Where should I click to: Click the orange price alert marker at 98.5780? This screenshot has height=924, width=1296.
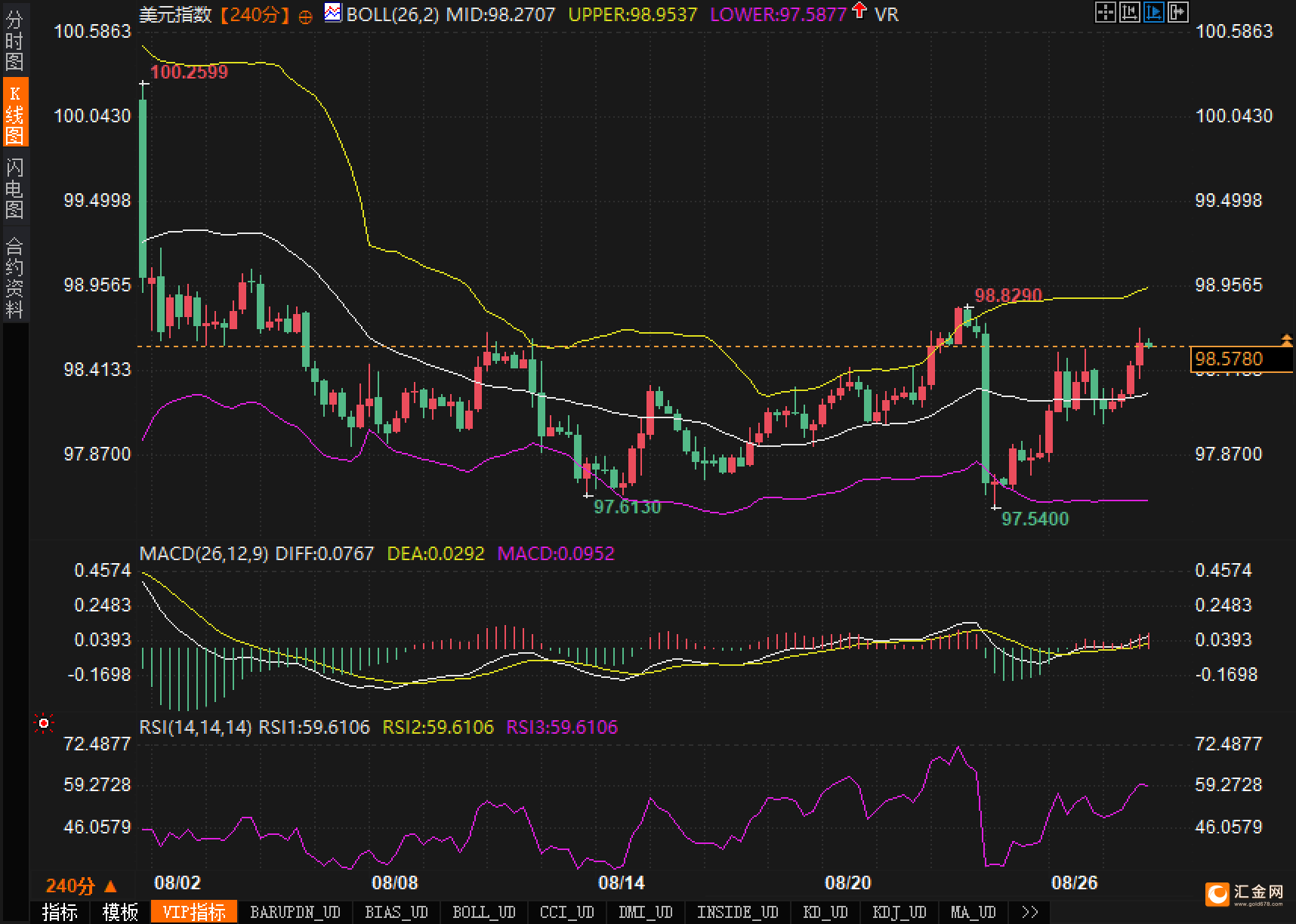pos(1287,340)
